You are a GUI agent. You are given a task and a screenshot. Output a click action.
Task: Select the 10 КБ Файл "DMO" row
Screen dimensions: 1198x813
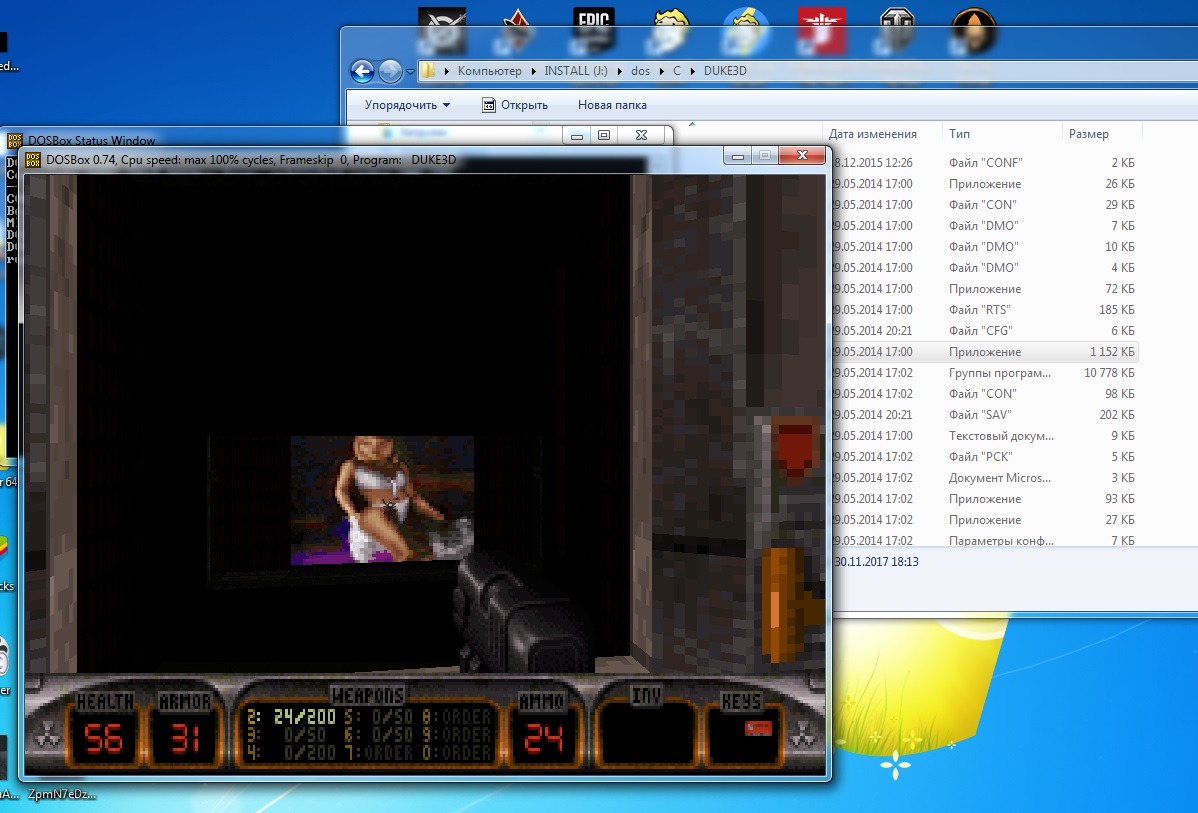[984, 247]
